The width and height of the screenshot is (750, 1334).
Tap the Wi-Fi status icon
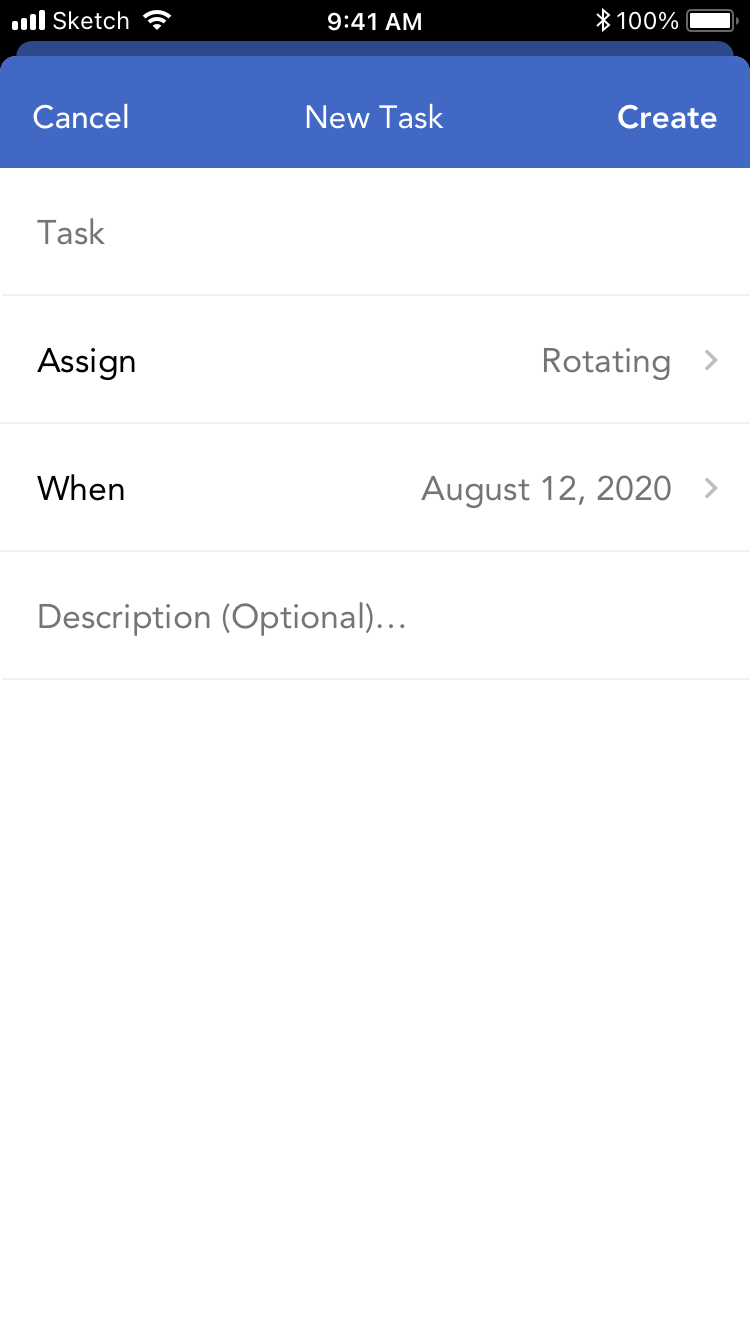[x=157, y=20]
